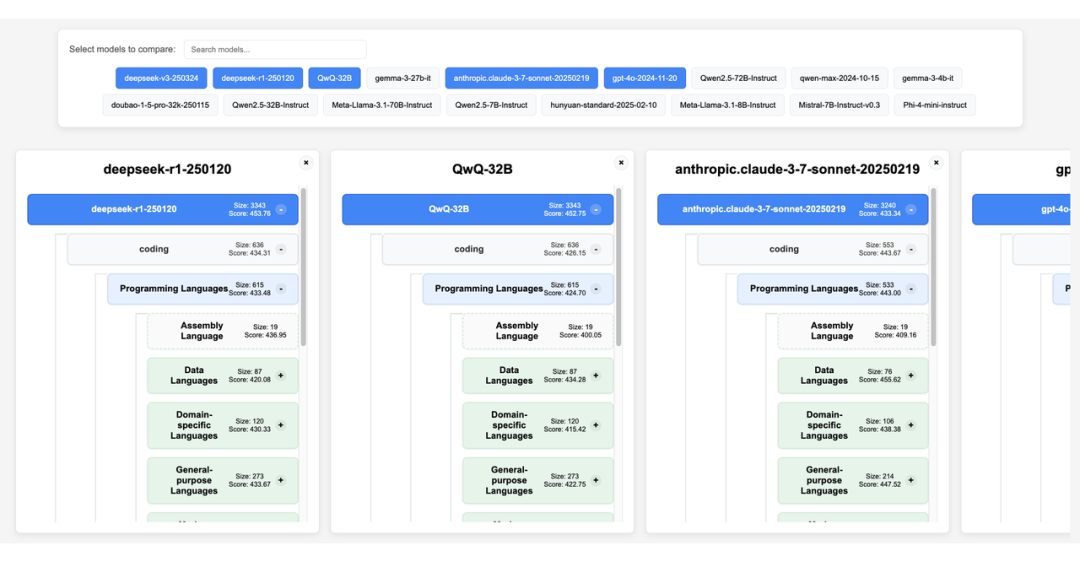Add Meta-Llama-3.1-8B-Instruct to comparison
Image resolution: width=1080 pixels, height=562 pixels.
727,105
